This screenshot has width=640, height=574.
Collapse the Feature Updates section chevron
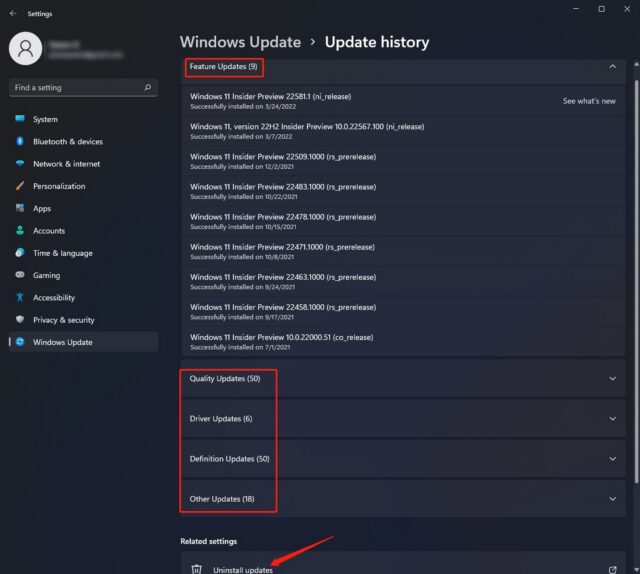pyautogui.click(x=612, y=67)
